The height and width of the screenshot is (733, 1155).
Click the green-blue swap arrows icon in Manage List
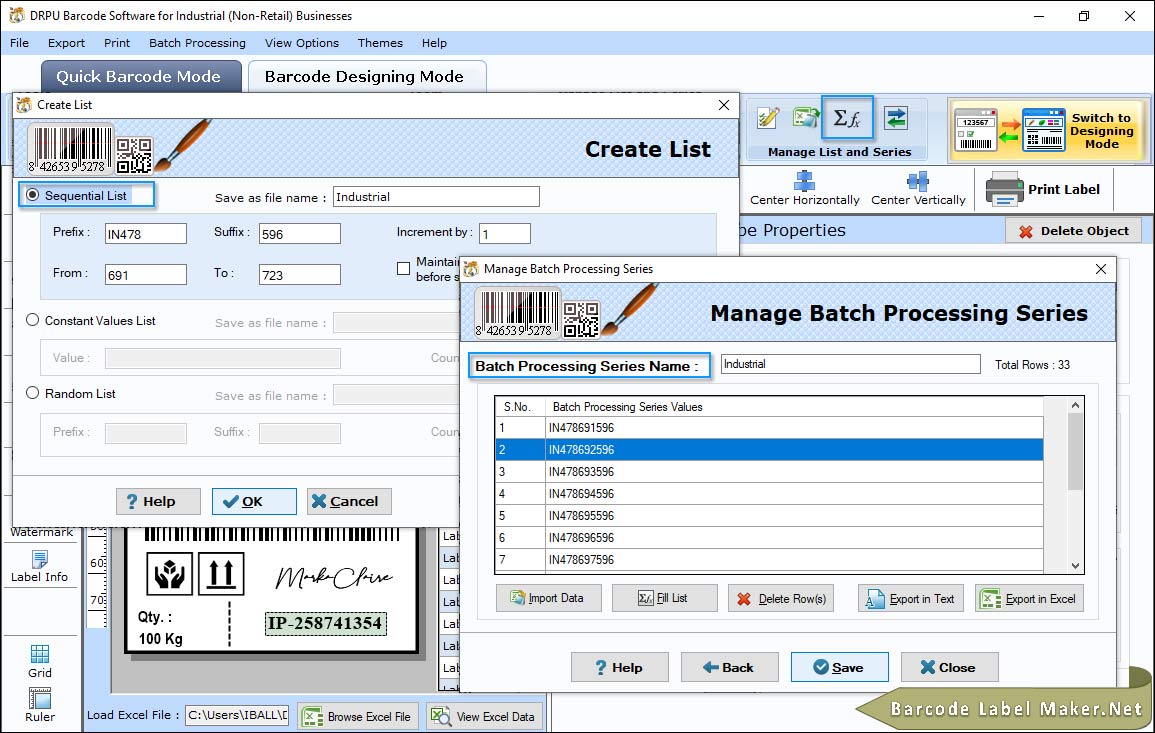click(x=896, y=118)
